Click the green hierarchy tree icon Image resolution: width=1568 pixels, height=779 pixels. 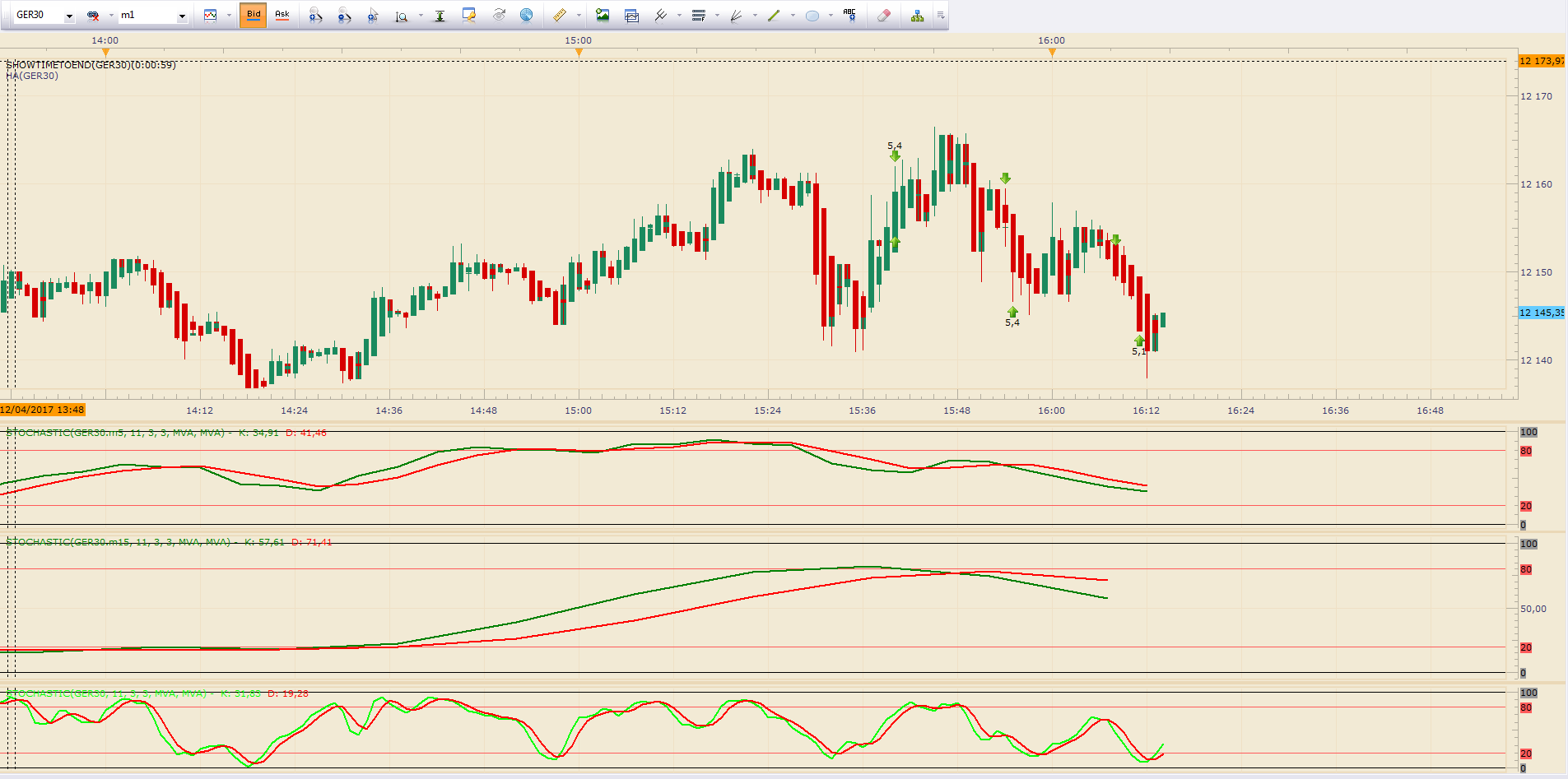(x=917, y=16)
